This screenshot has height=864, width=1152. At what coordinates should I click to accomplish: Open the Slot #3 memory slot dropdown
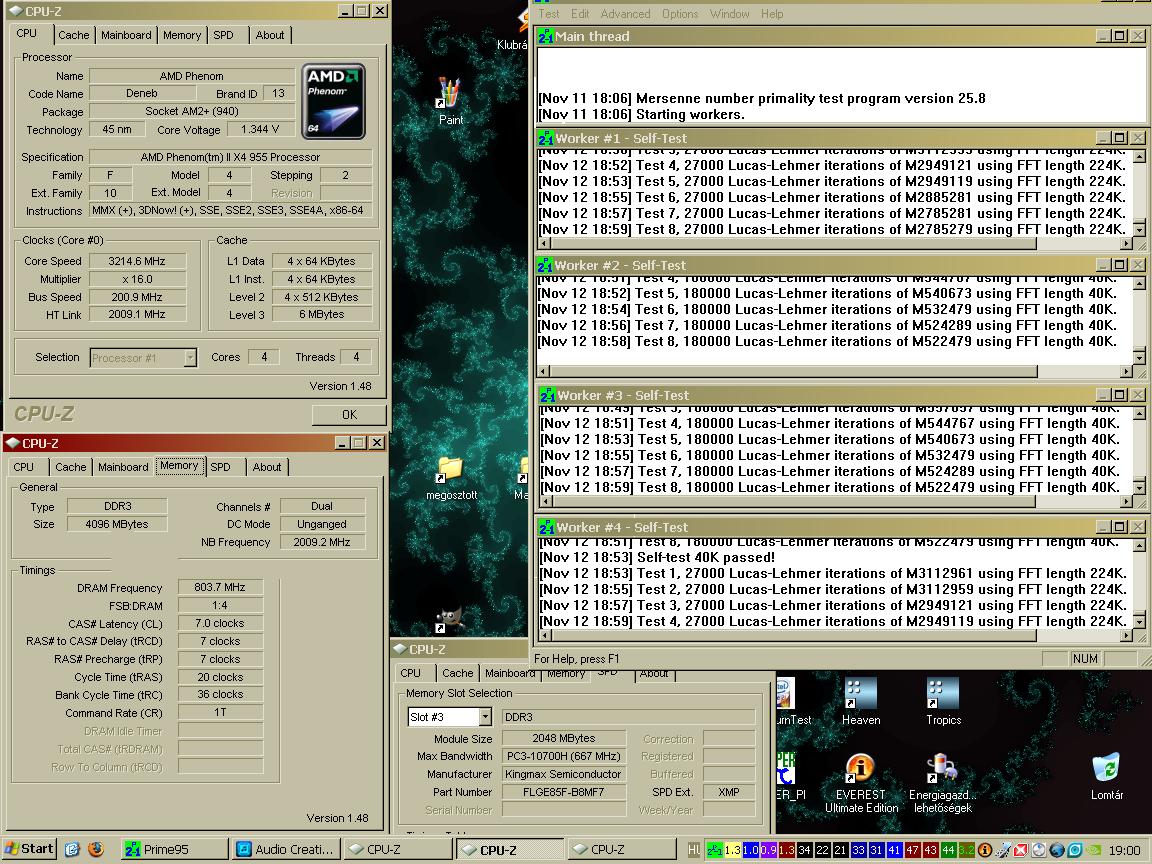(485, 717)
